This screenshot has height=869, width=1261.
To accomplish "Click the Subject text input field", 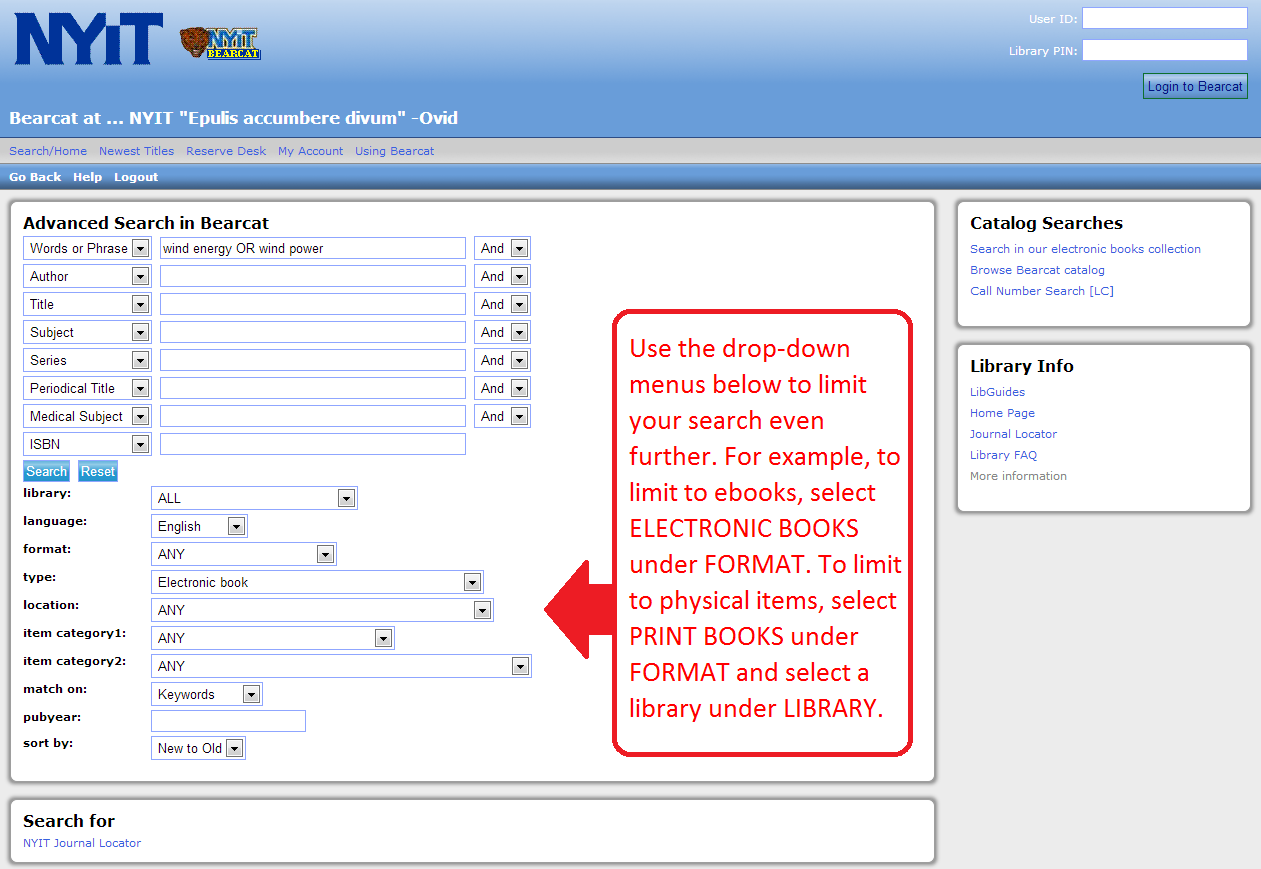I will point(313,332).
